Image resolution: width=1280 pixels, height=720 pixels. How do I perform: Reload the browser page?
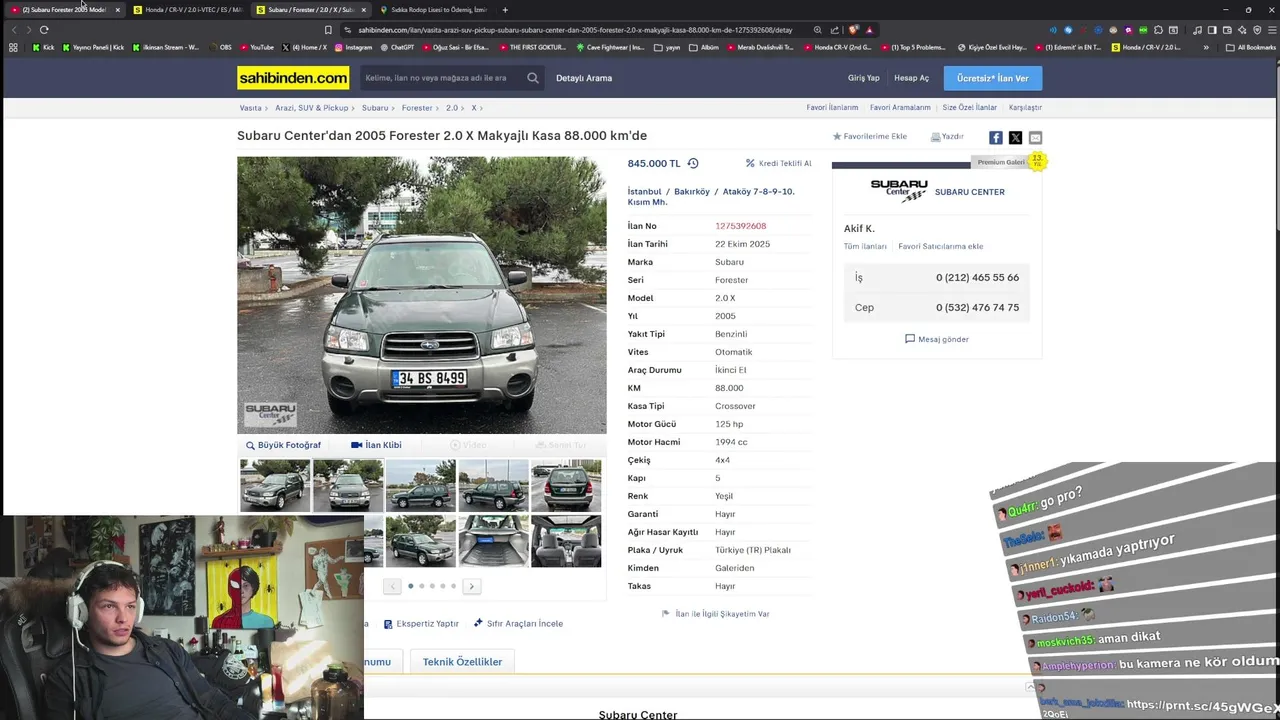(44, 30)
